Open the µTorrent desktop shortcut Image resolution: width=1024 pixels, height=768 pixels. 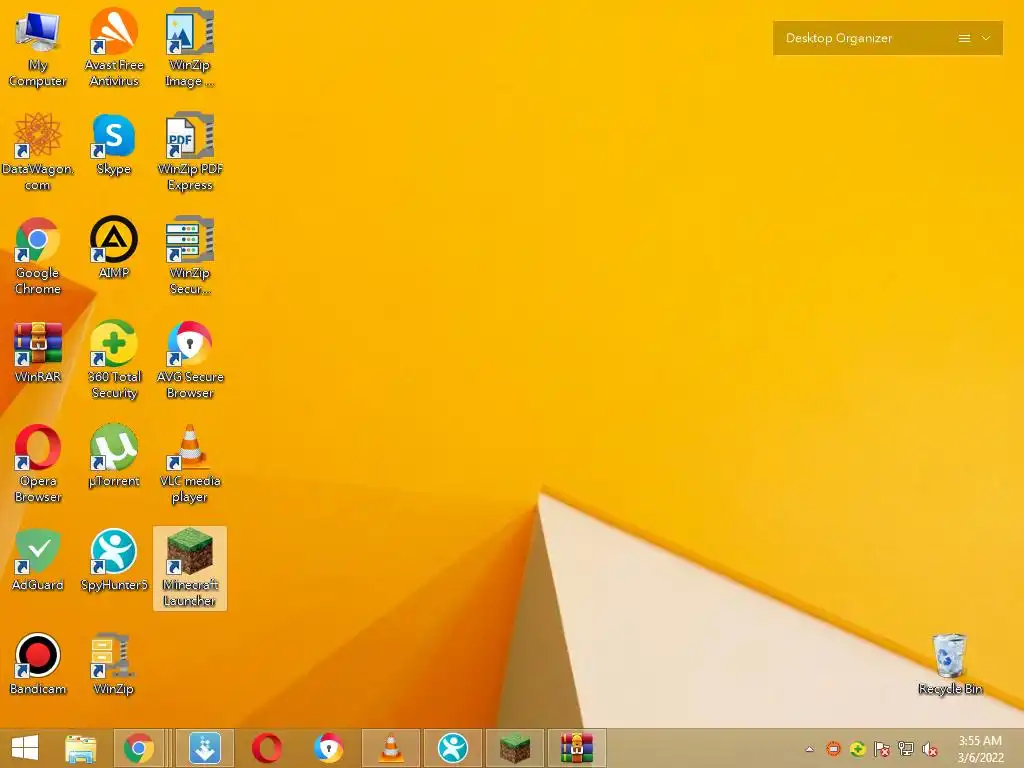tap(114, 456)
